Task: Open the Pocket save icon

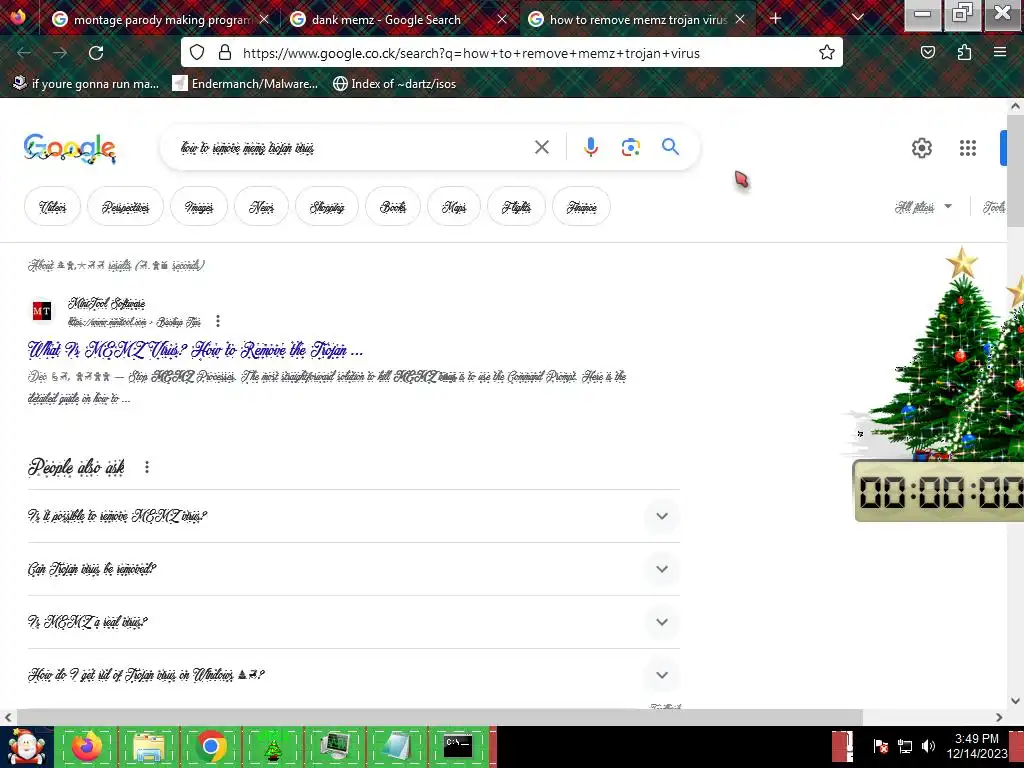Action: 927,52
